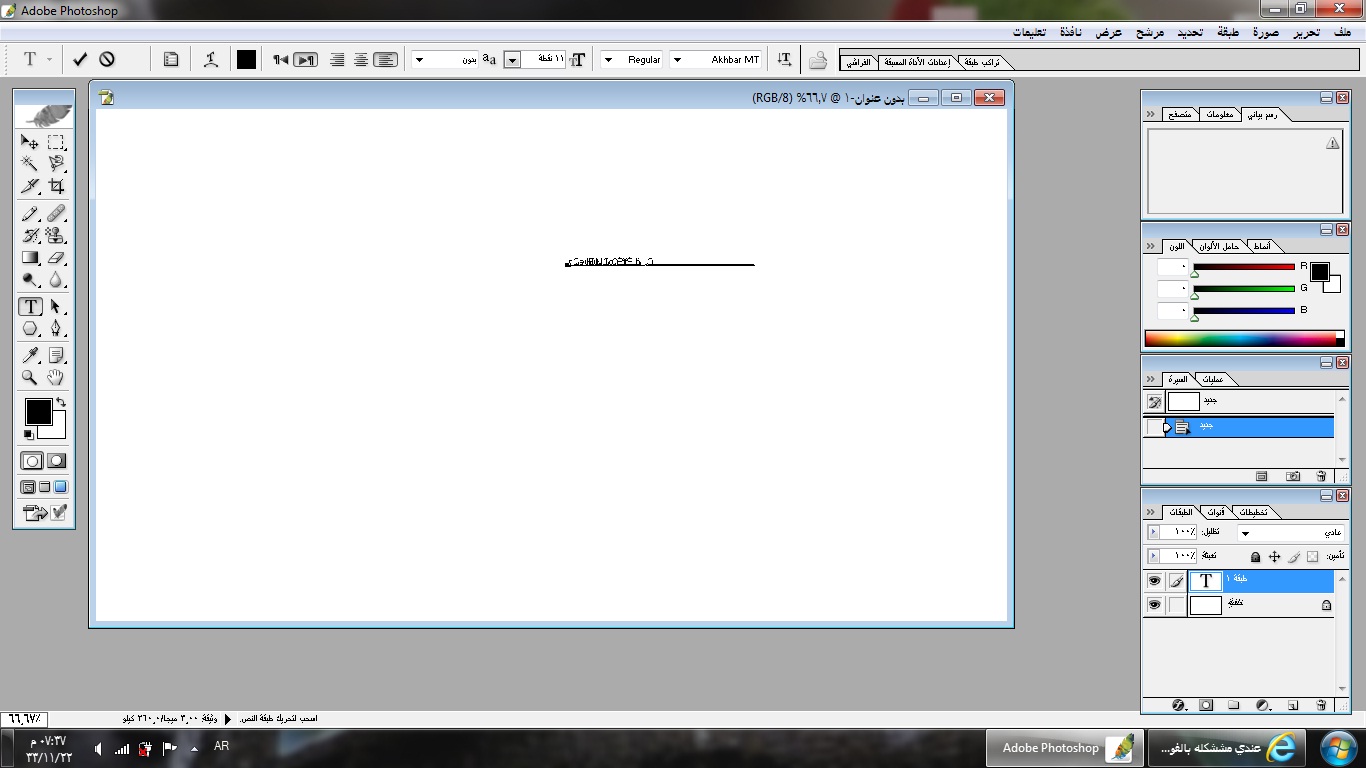Switch to the قنوات (Channels) tab

coord(1213,512)
